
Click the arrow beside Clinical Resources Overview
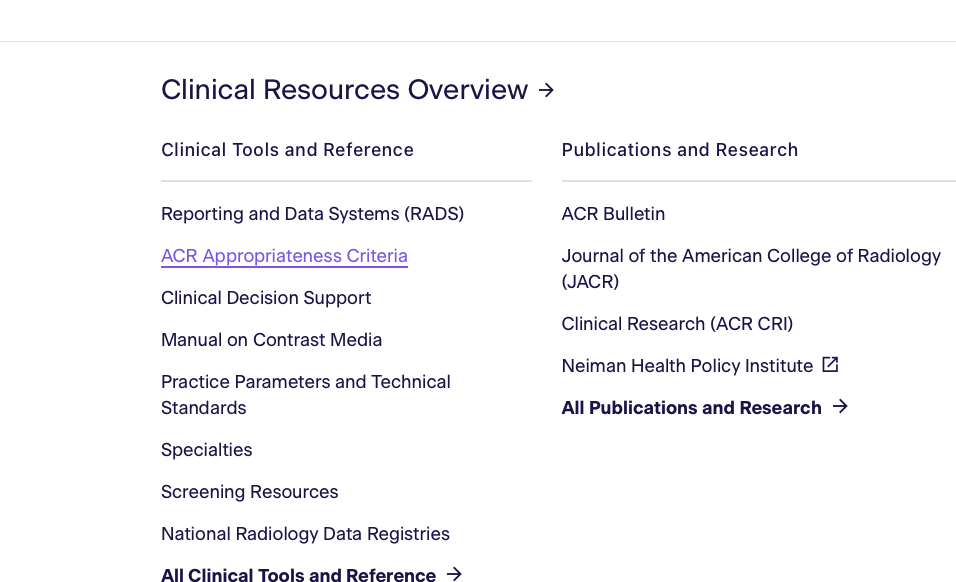[546, 90]
